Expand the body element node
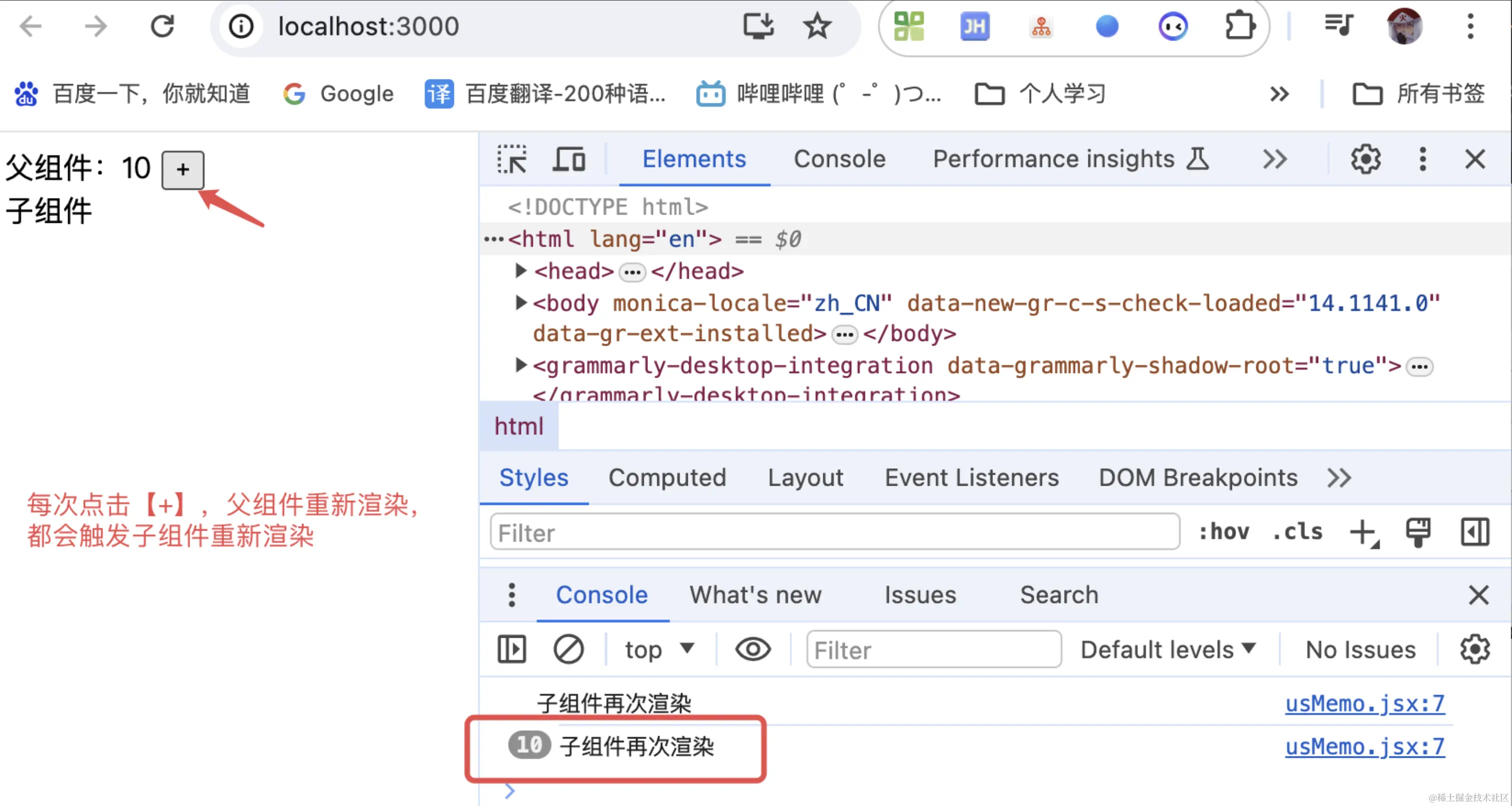 pyautogui.click(x=520, y=303)
